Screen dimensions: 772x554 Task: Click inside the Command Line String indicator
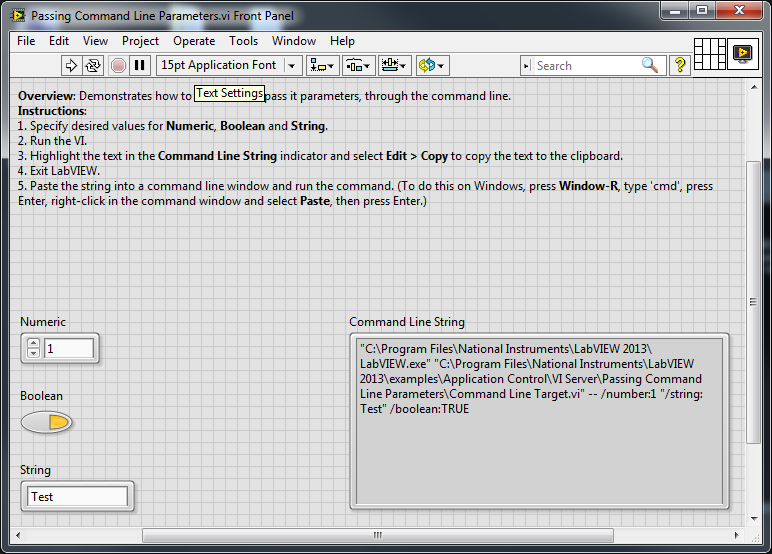(539, 422)
